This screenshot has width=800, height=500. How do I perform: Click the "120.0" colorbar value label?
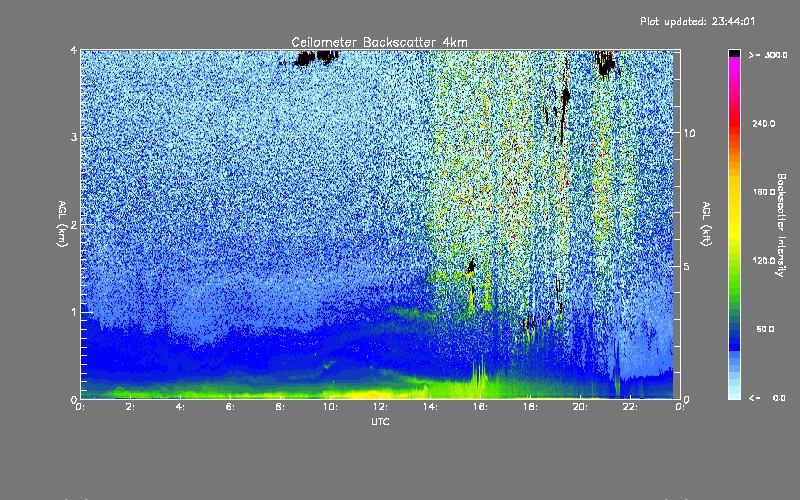point(764,261)
